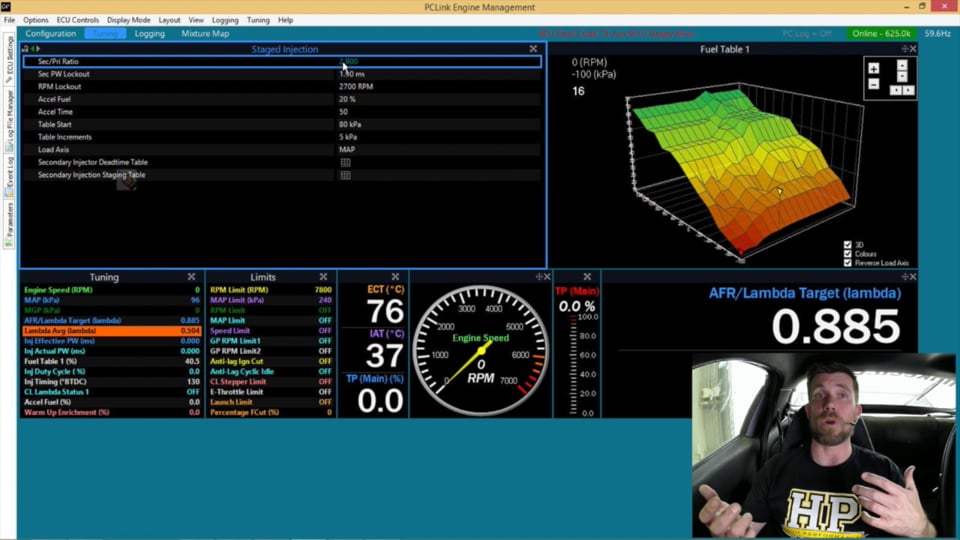Close the AFR/Lambda Target panel
The width and height of the screenshot is (960, 540).
(x=913, y=277)
